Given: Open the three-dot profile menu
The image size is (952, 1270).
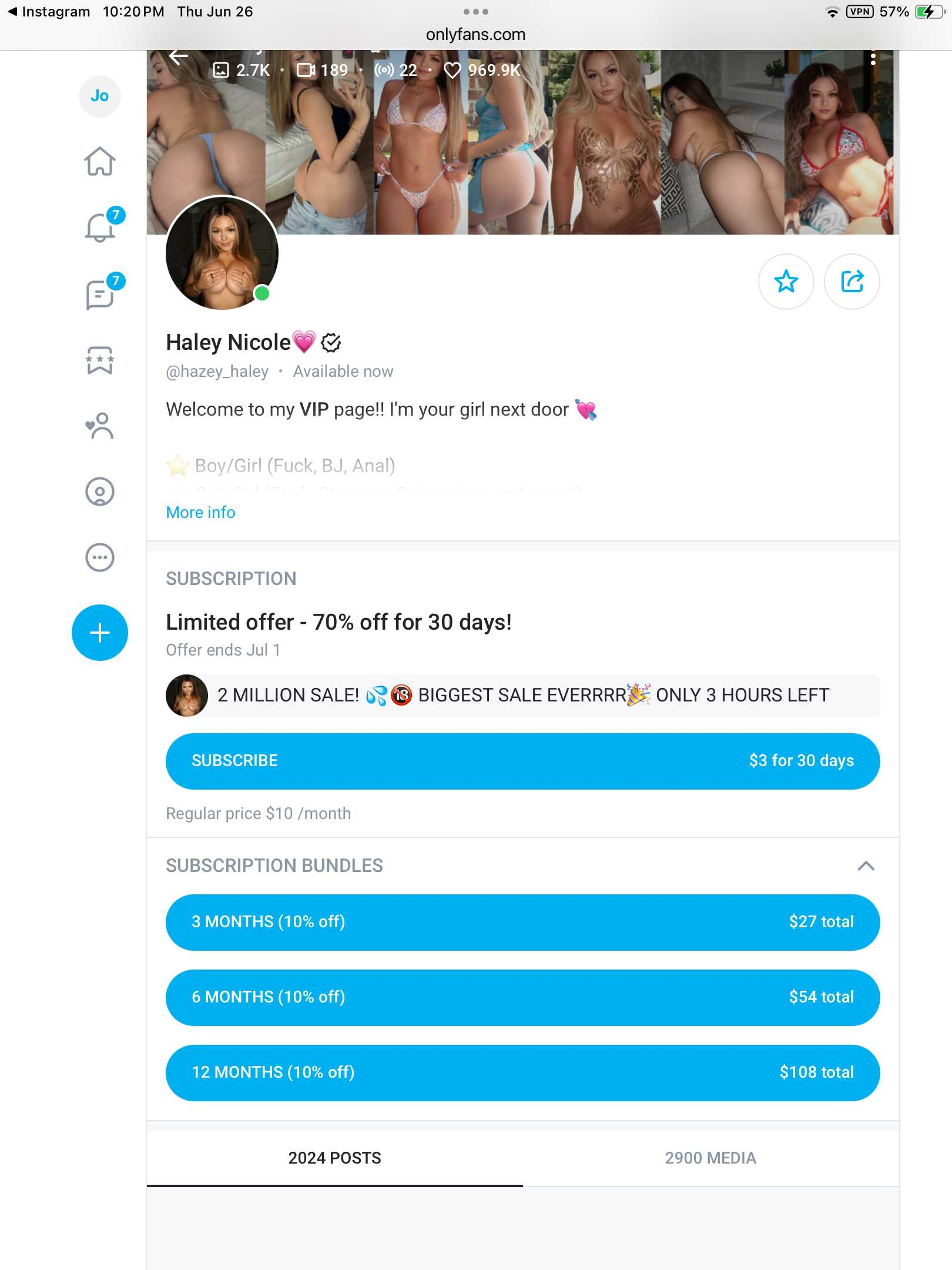Looking at the screenshot, I should (x=873, y=59).
